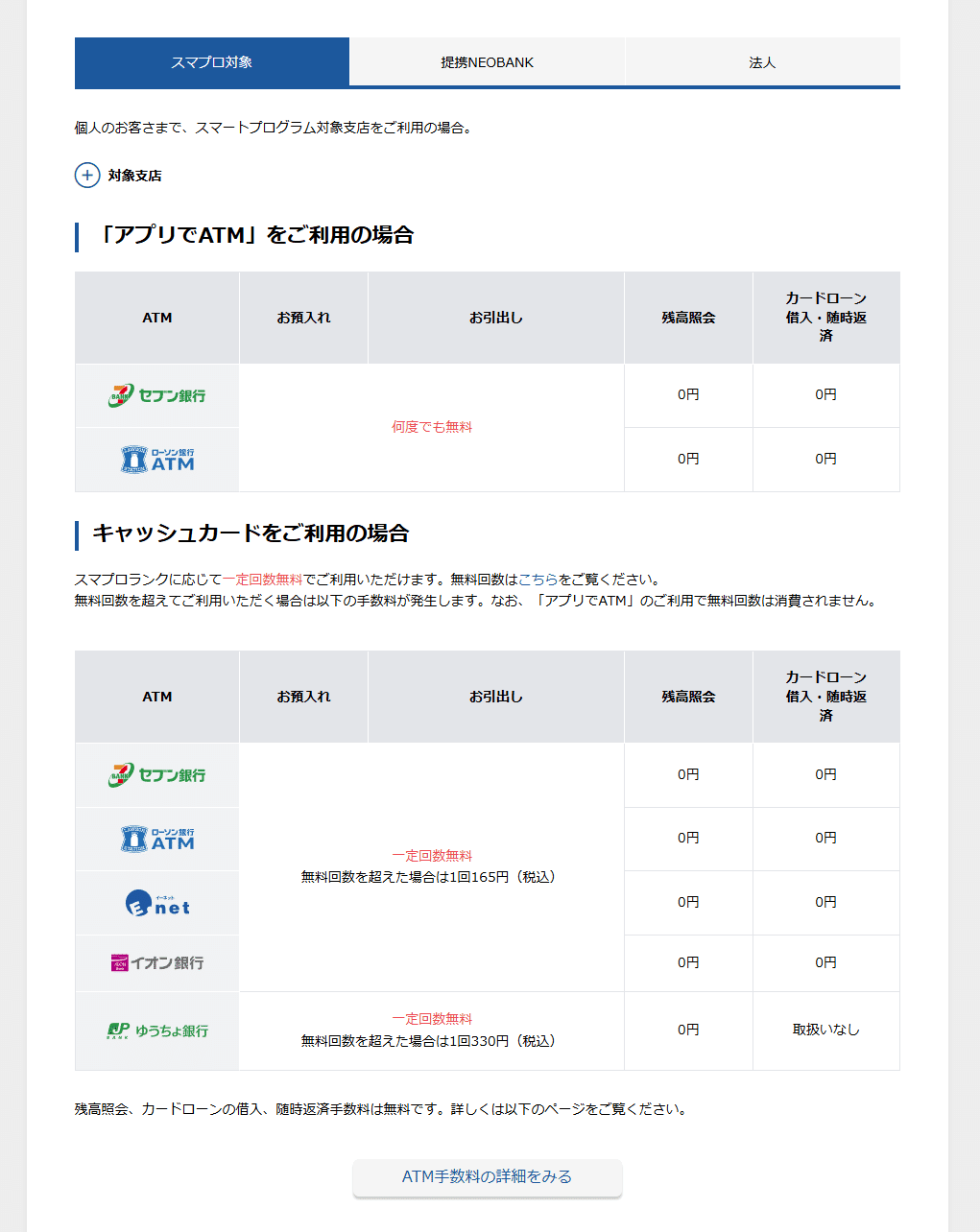The height and width of the screenshot is (1232, 980).
Task: Select the ゆうちょ銀行 logo
Action: (x=156, y=1030)
